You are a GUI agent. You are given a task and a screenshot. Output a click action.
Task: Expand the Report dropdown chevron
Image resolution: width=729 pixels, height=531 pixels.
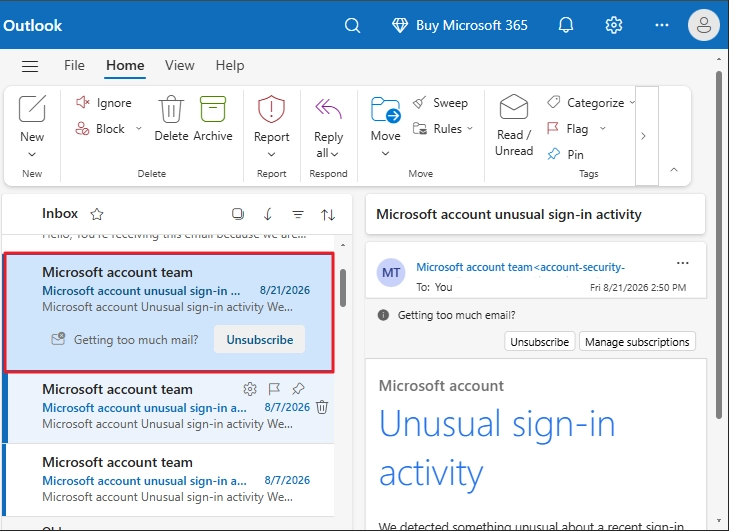[x=272, y=154]
